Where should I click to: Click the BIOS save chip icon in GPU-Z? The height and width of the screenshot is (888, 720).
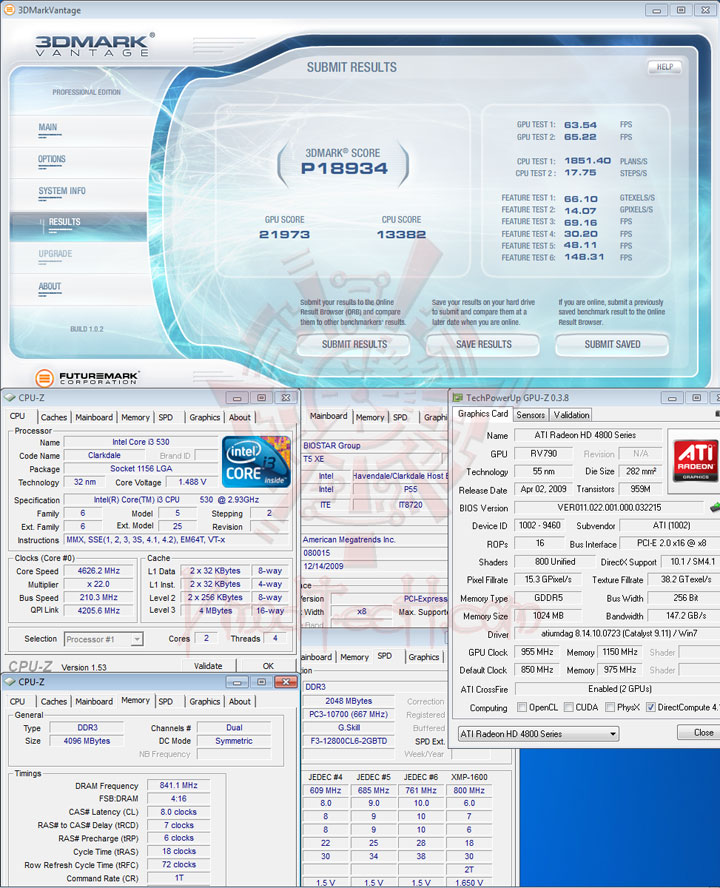coord(715,507)
